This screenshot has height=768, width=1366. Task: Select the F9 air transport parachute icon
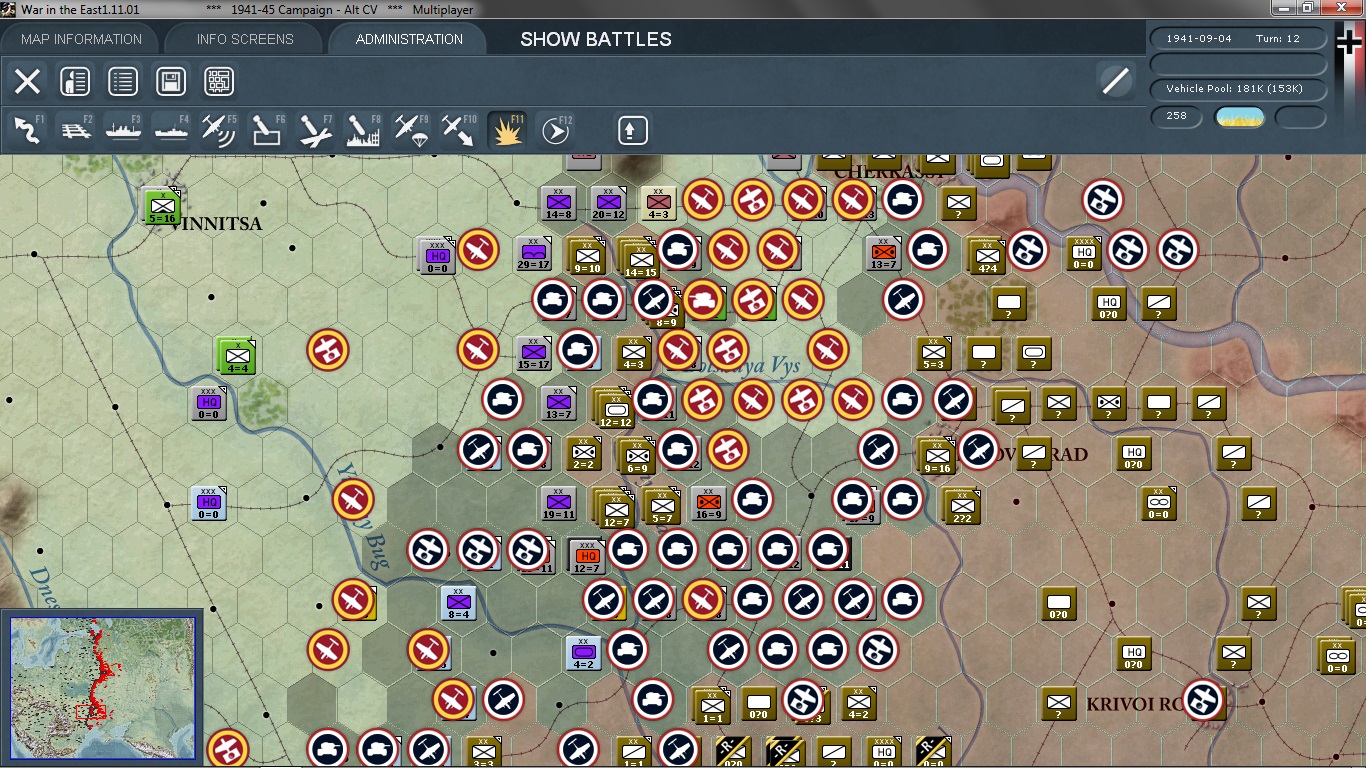(411, 130)
